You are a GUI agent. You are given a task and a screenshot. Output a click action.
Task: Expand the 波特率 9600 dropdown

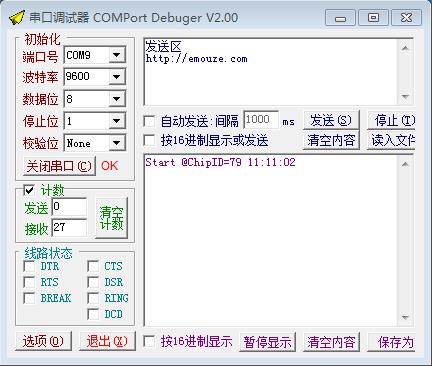point(116,77)
